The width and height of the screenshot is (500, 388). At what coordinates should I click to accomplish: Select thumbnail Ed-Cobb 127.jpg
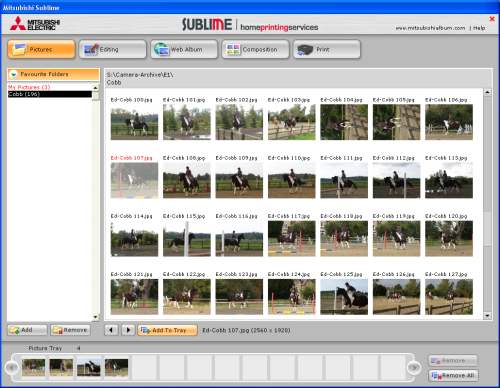(x=449, y=297)
